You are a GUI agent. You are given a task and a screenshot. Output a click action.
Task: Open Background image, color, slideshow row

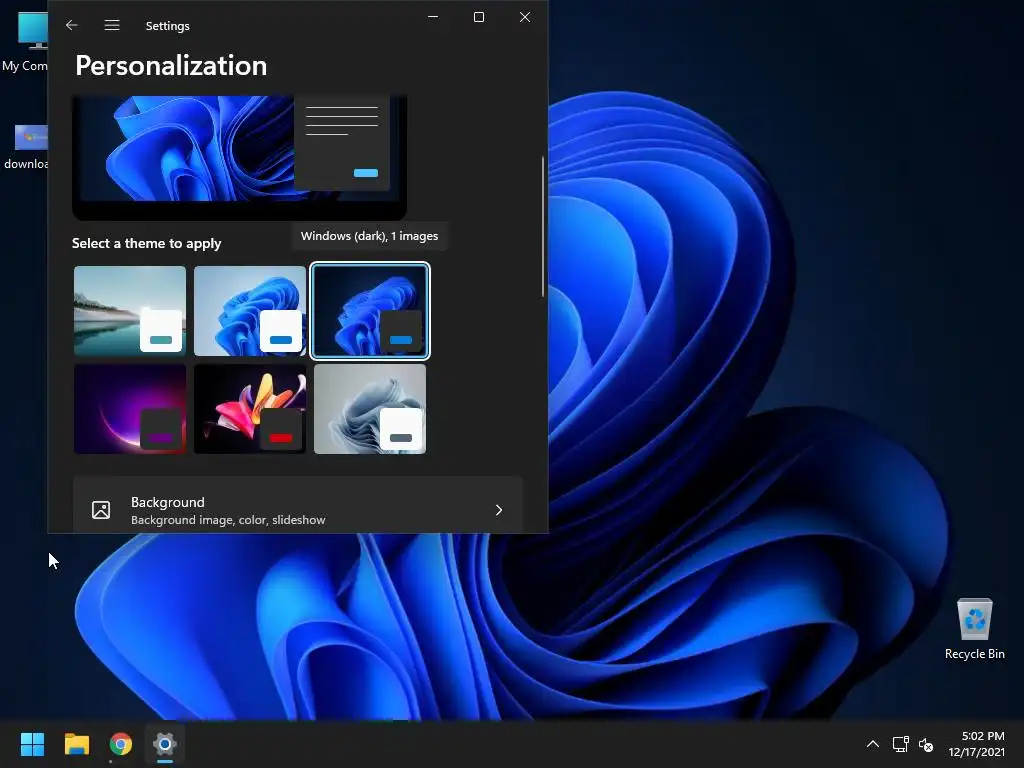(298, 505)
